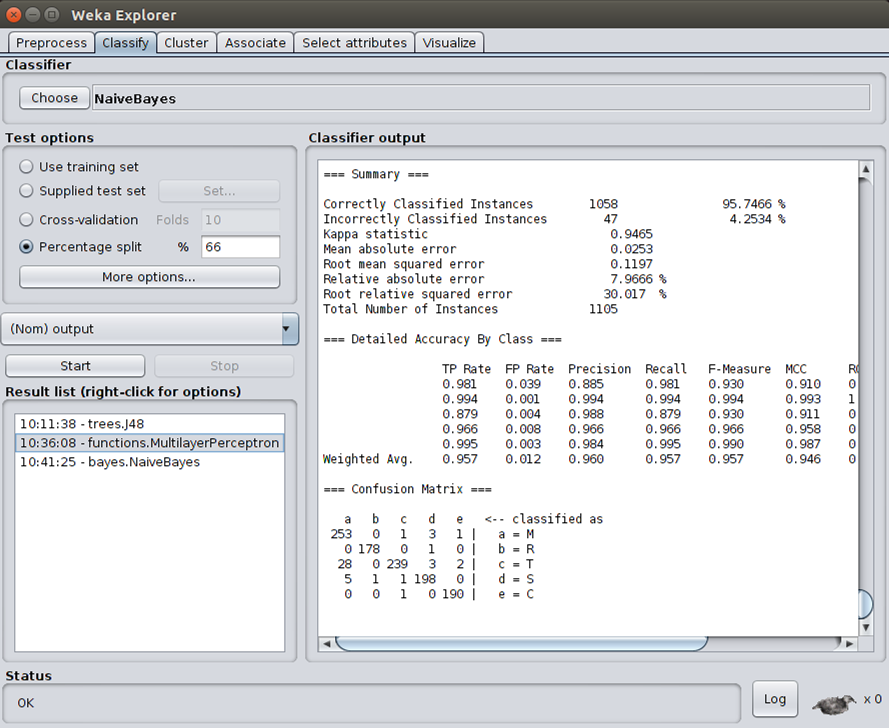Click the output scrollbar up arrow
889x728 pixels.
point(866,169)
